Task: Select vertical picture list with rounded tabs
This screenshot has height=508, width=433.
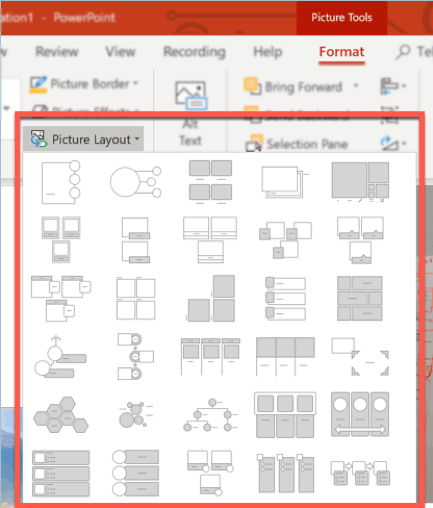Action: (285, 298)
